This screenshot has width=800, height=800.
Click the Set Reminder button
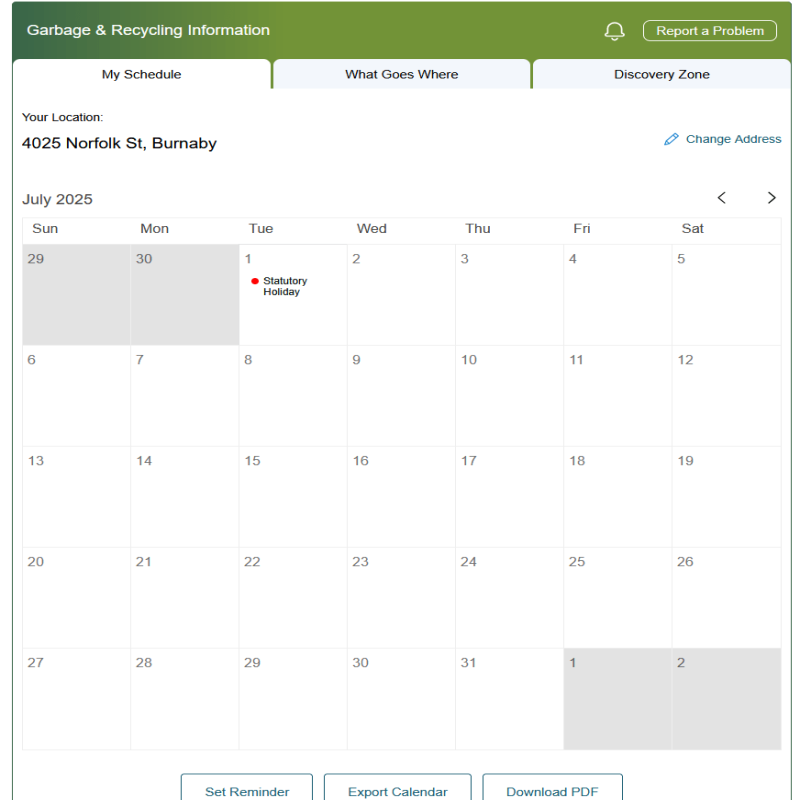247,788
